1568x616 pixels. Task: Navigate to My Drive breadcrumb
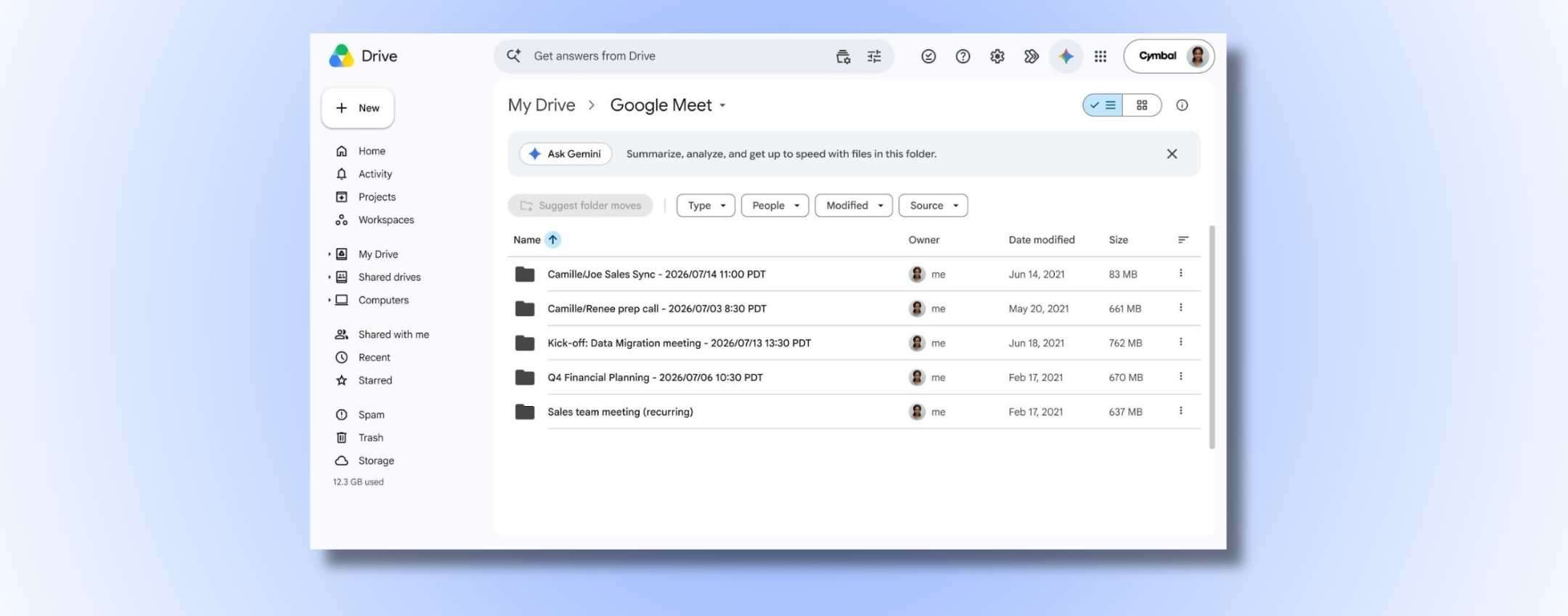click(x=542, y=105)
